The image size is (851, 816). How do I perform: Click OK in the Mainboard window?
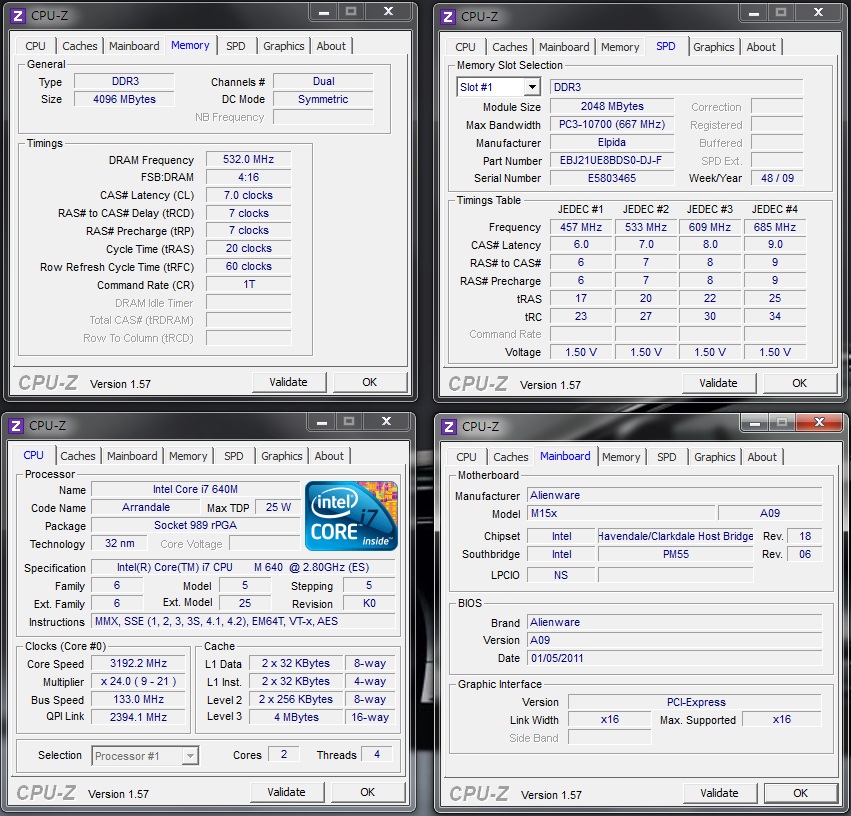(801, 793)
